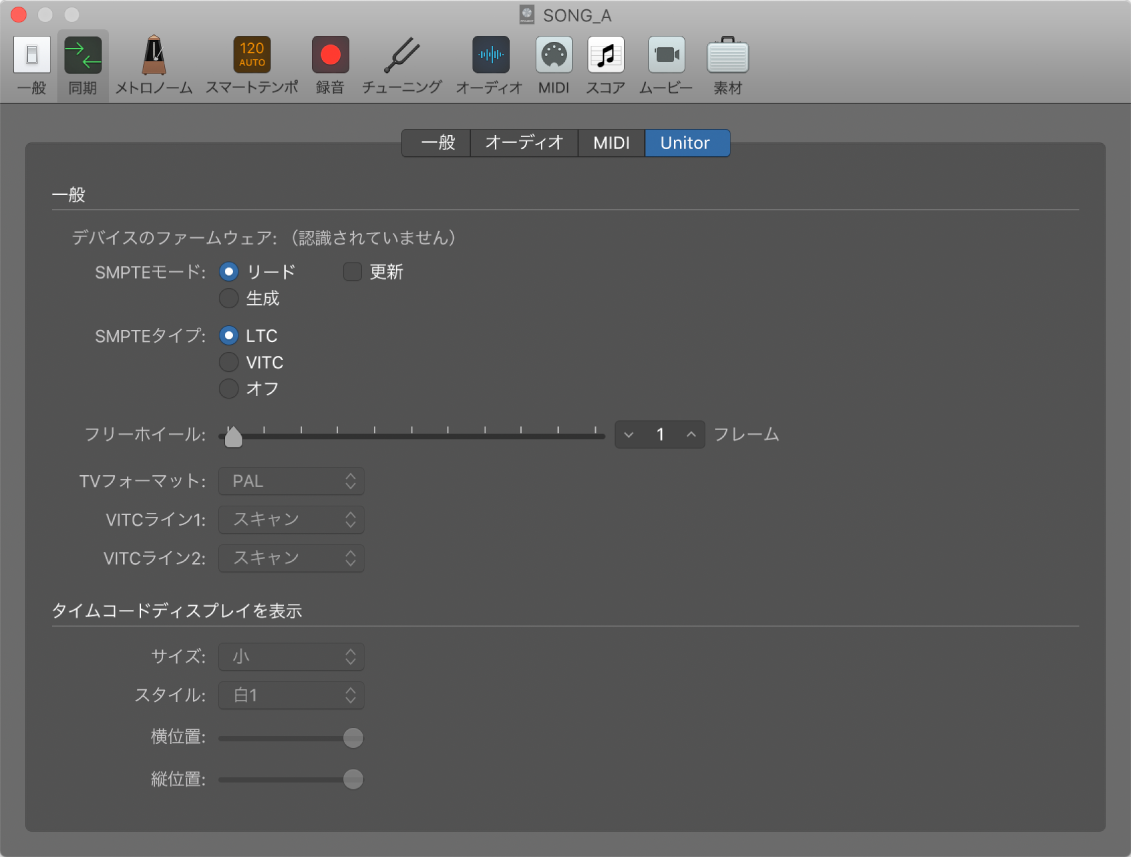The image size is (1131, 857).
Task: Increase frame value with the up stepper
Action: 690,434
